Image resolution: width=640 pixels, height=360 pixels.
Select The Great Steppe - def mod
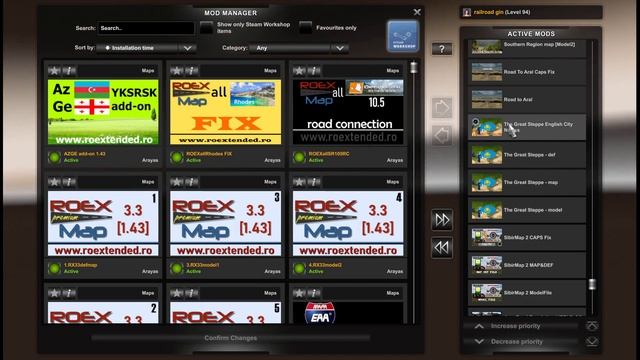tap(527, 155)
